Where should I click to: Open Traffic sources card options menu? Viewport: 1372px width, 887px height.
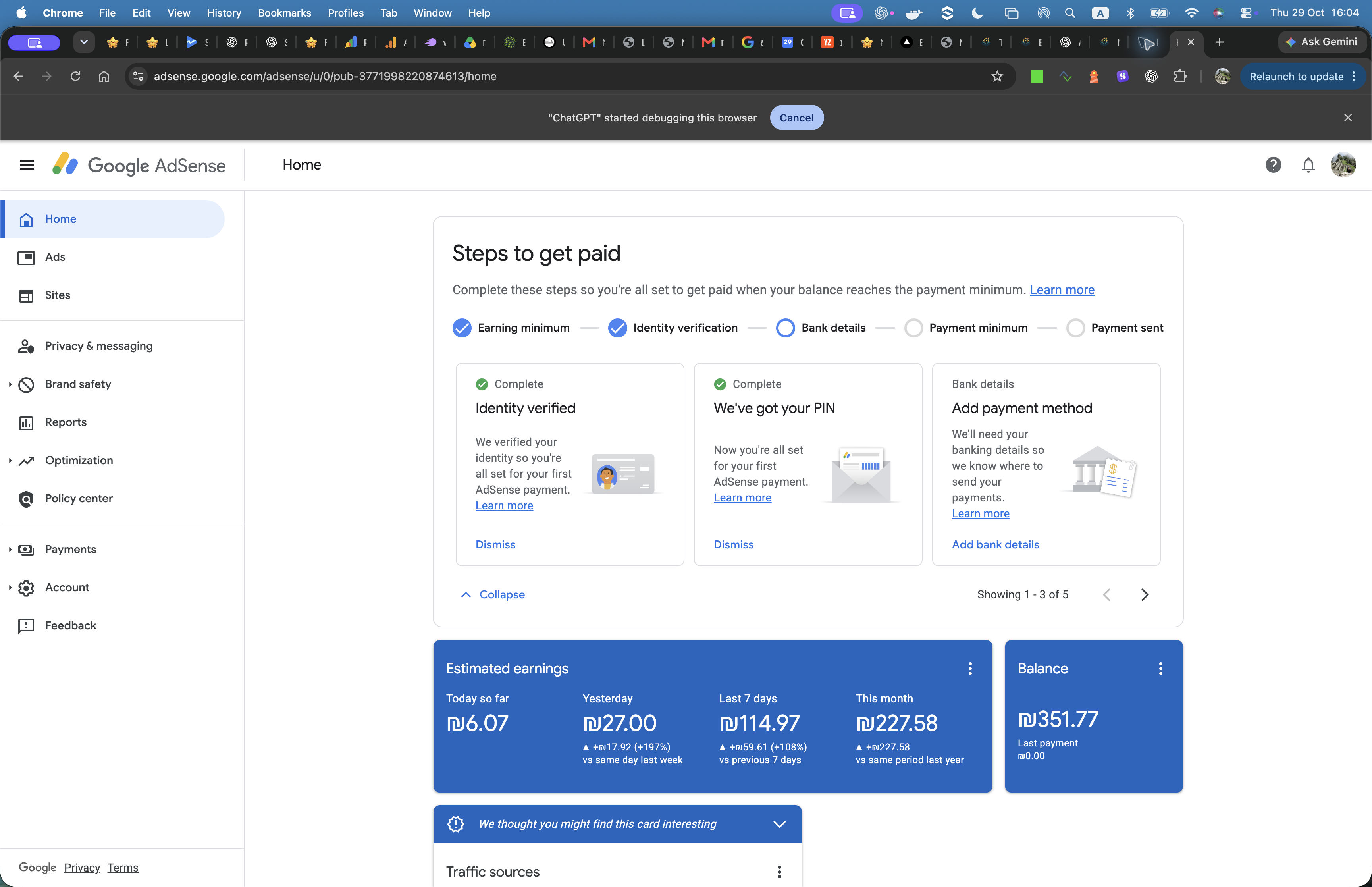click(780, 872)
